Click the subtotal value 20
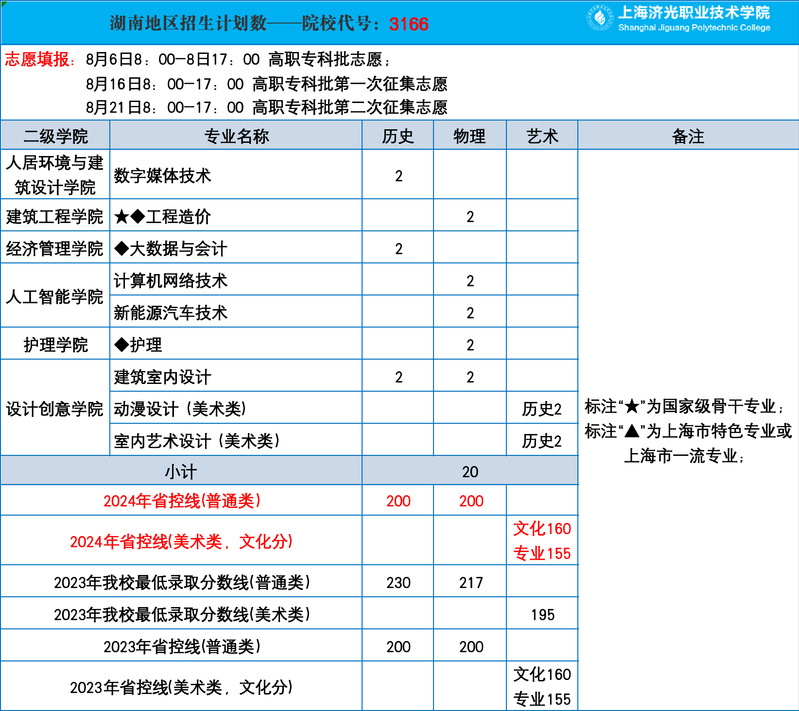The height and width of the screenshot is (711, 799). point(470,471)
